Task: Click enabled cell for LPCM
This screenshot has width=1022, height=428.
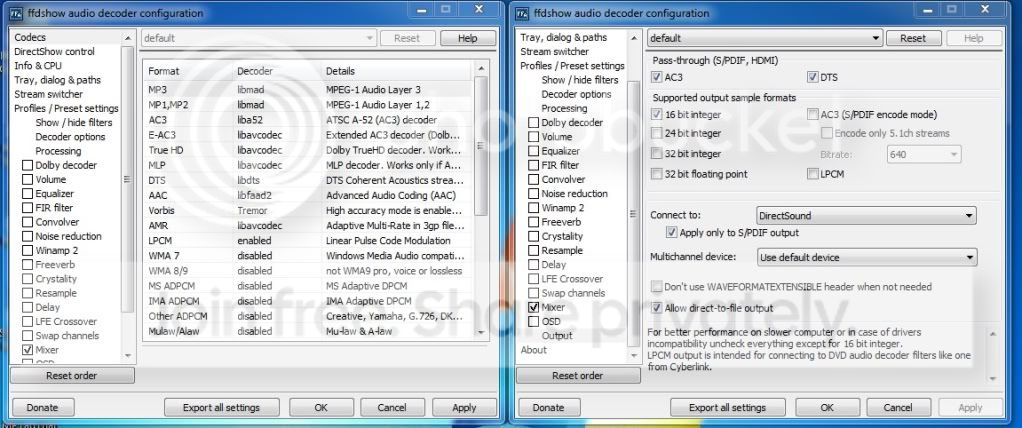Action: click(x=277, y=240)
